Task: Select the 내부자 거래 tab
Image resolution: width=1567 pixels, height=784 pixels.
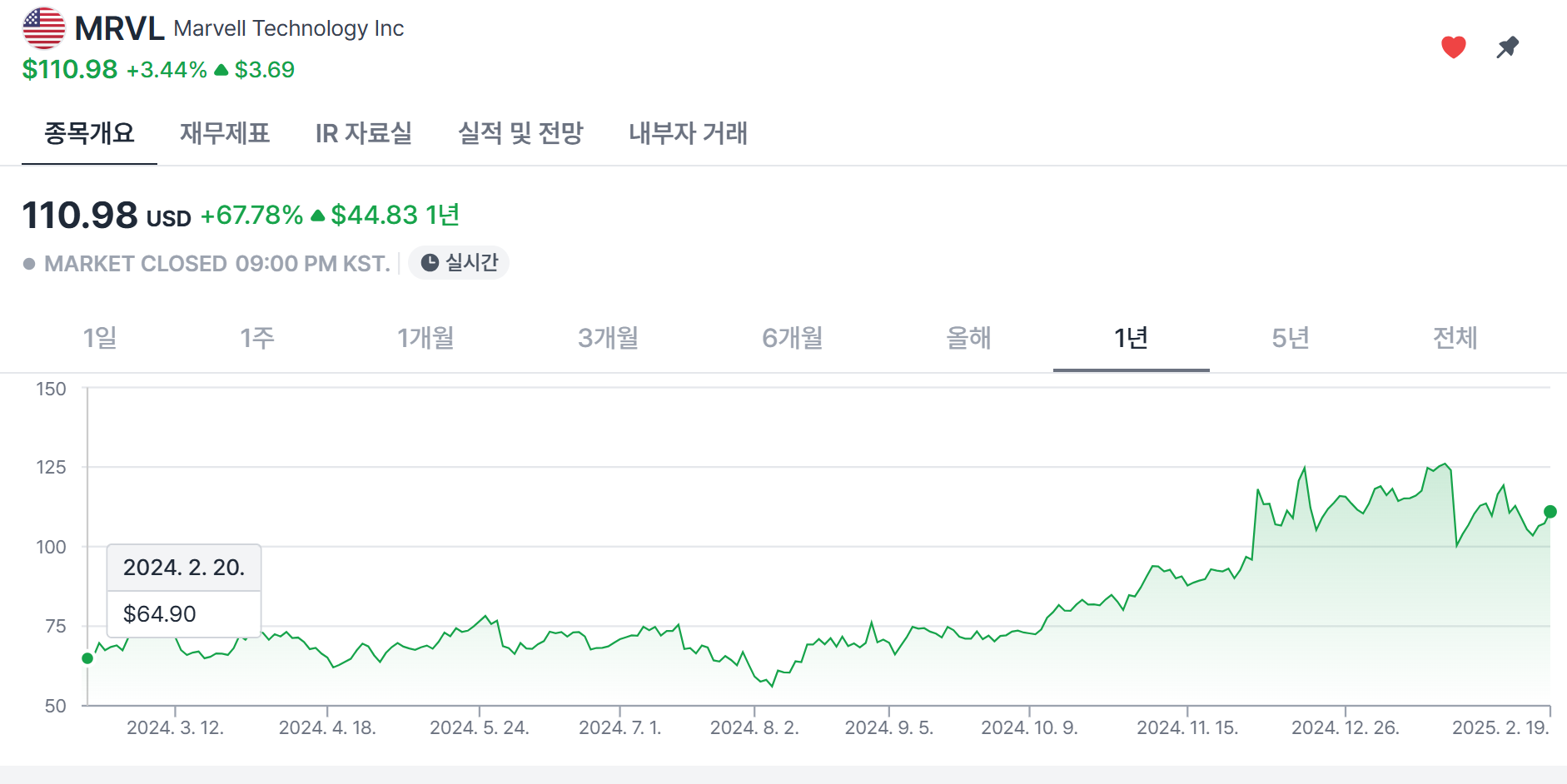Action: 688,133
